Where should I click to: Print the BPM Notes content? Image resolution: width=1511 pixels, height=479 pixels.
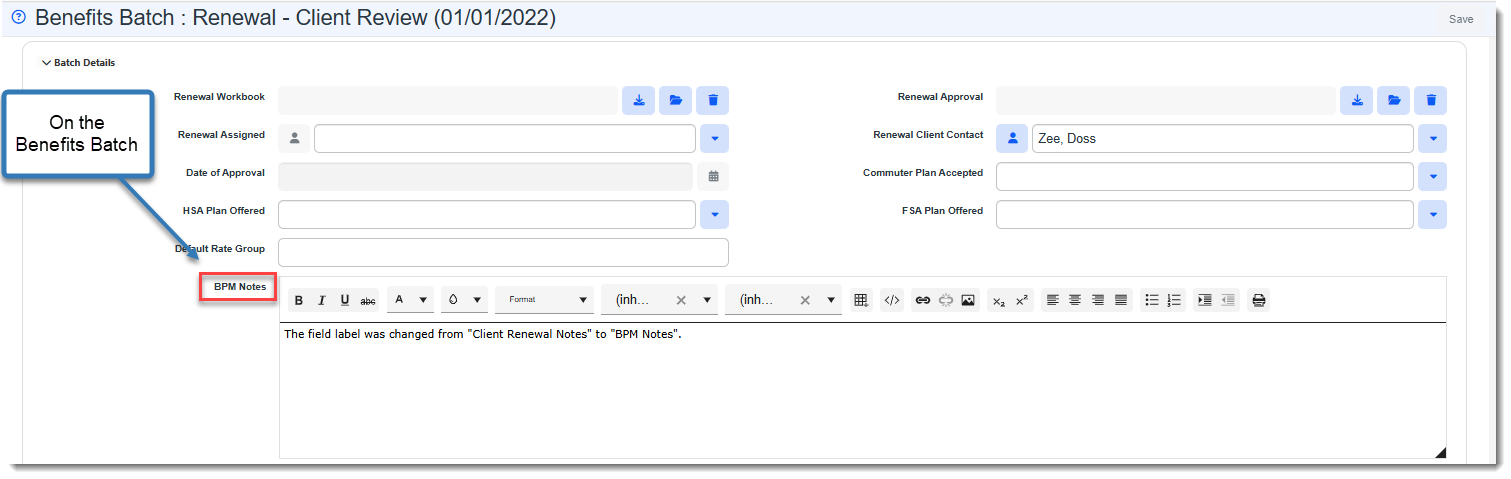pos(1258,300)
